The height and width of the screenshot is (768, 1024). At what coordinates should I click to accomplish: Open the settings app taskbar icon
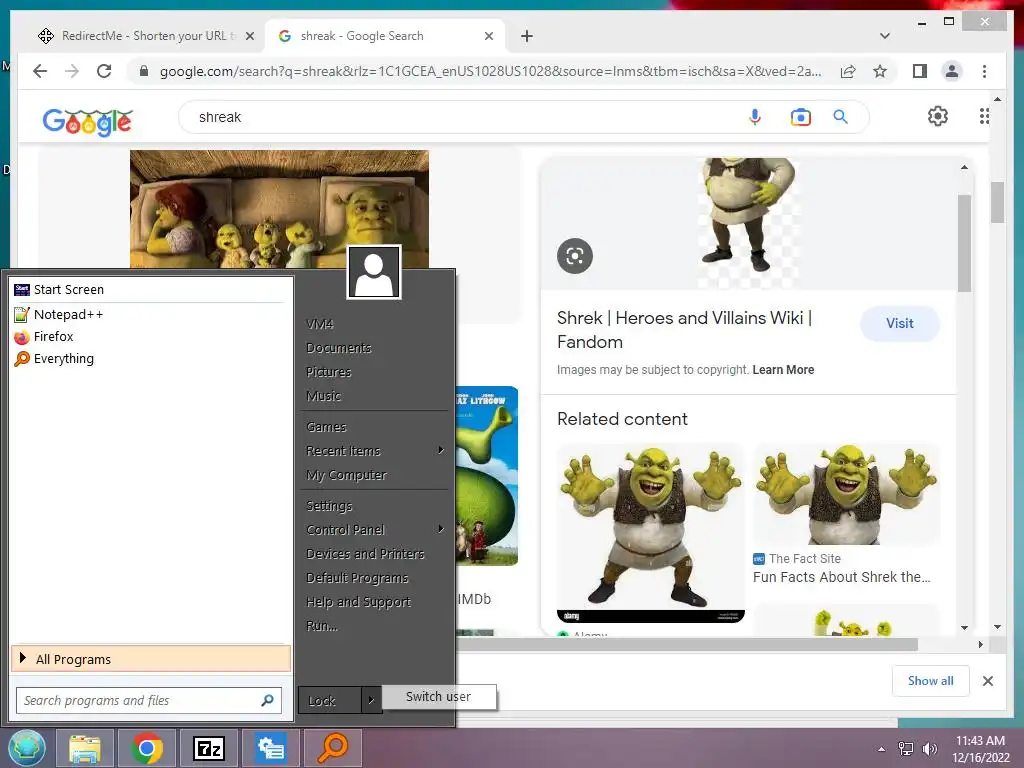click(x=270, y=748)
